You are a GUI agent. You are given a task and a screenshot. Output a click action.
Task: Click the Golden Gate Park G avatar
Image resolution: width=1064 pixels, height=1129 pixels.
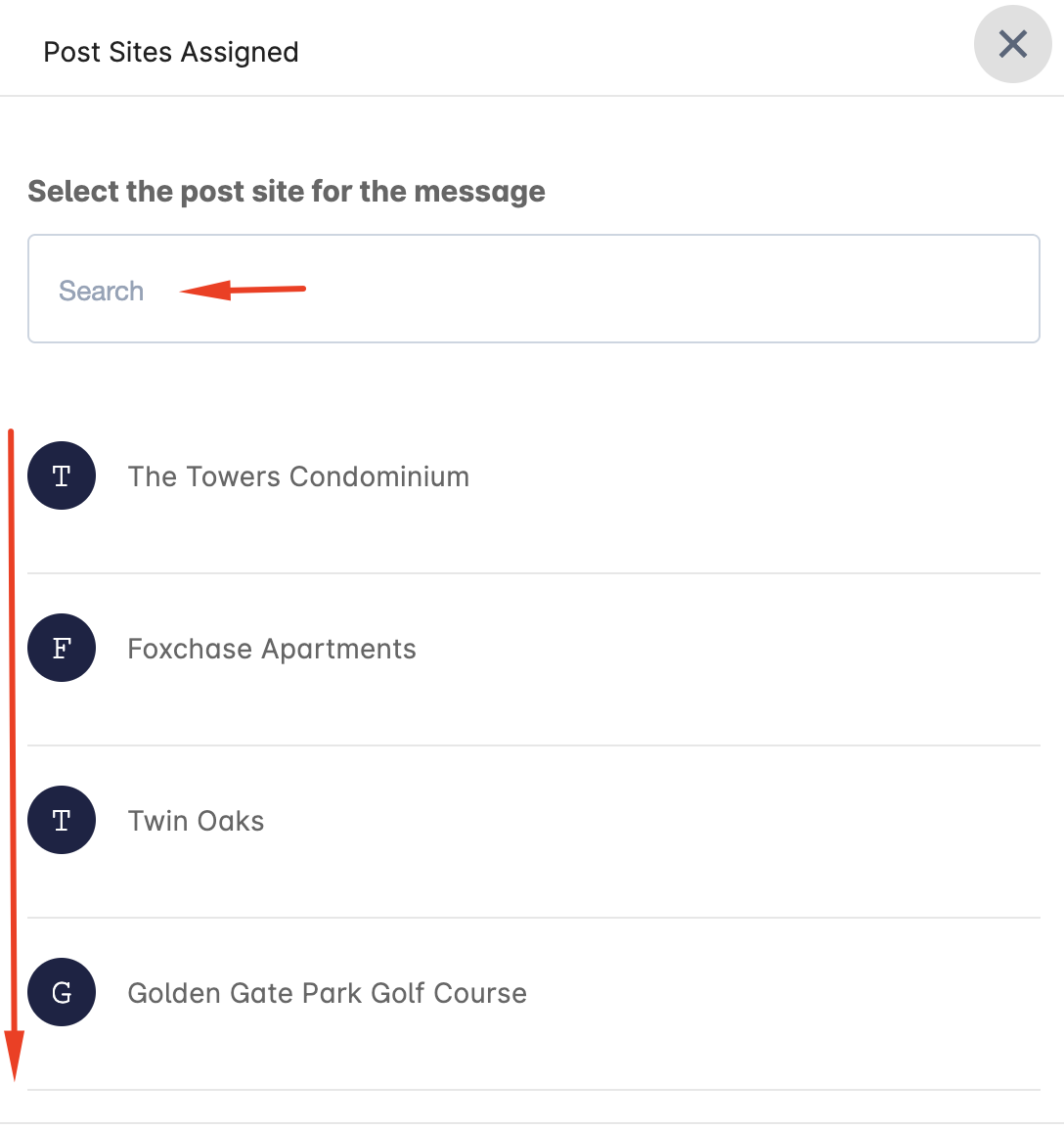tap(62, 991)
